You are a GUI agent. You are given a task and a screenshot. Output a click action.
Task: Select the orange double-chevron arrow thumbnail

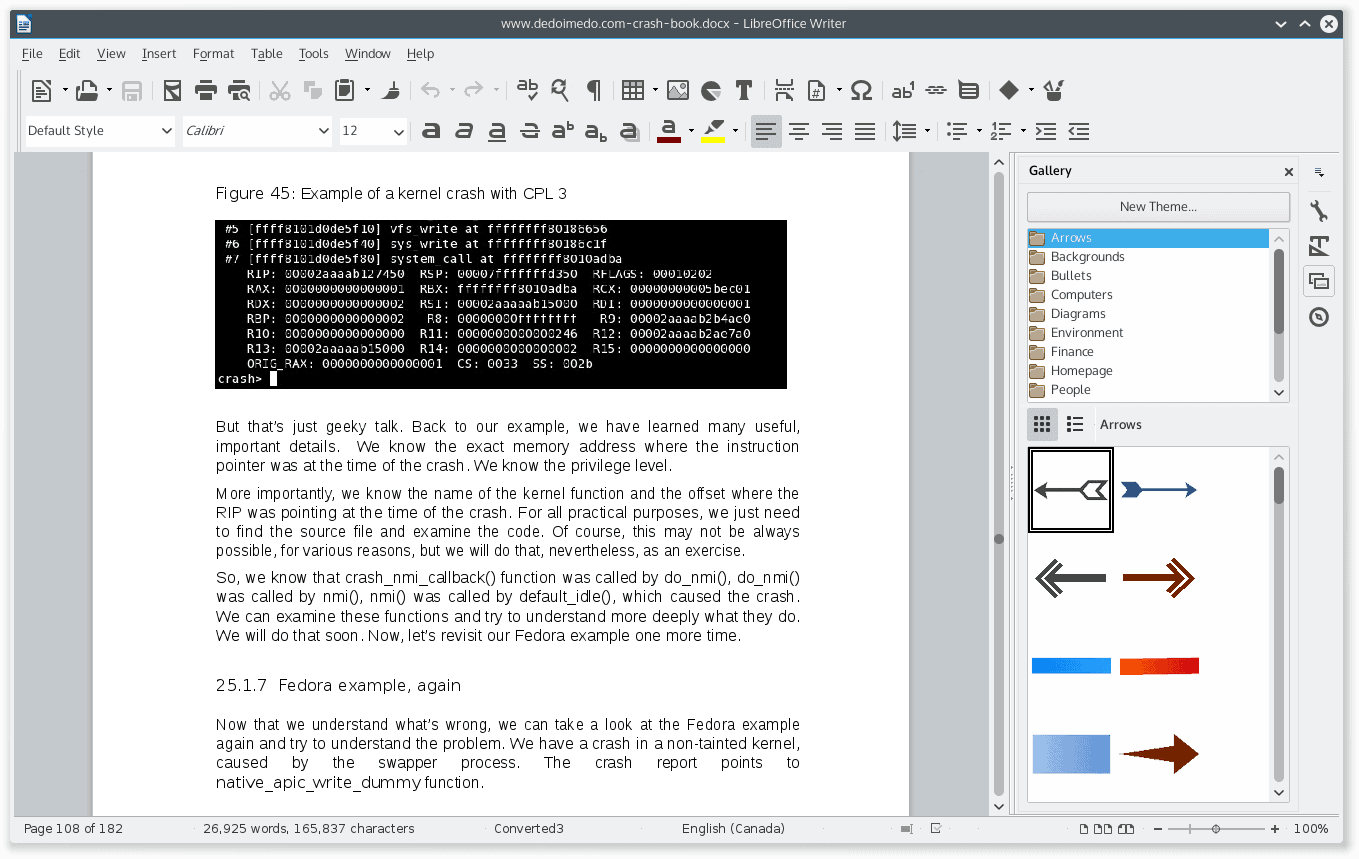1159,578
